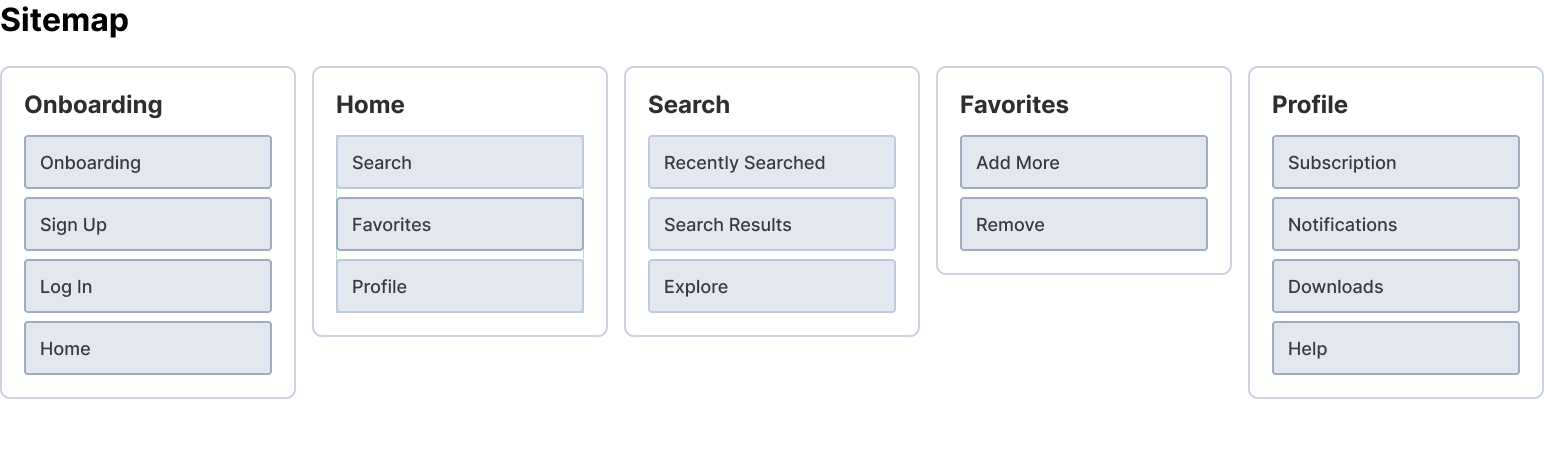This screenshot has width=1544, height=461.
Task: Click the Favorites card heading
Action: pyautogui.click(x=1014, y=105)
